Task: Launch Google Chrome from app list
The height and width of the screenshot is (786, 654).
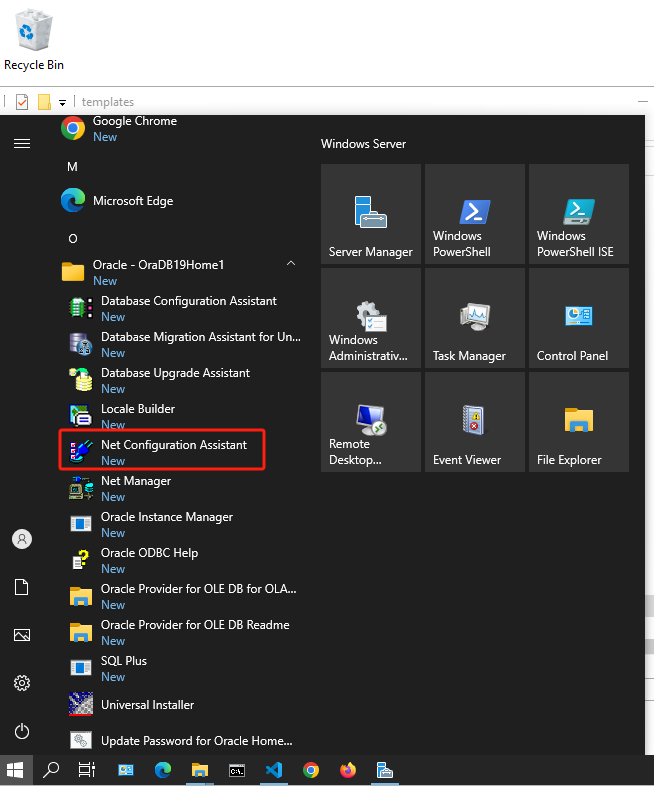Action: (x=183, y=128)
